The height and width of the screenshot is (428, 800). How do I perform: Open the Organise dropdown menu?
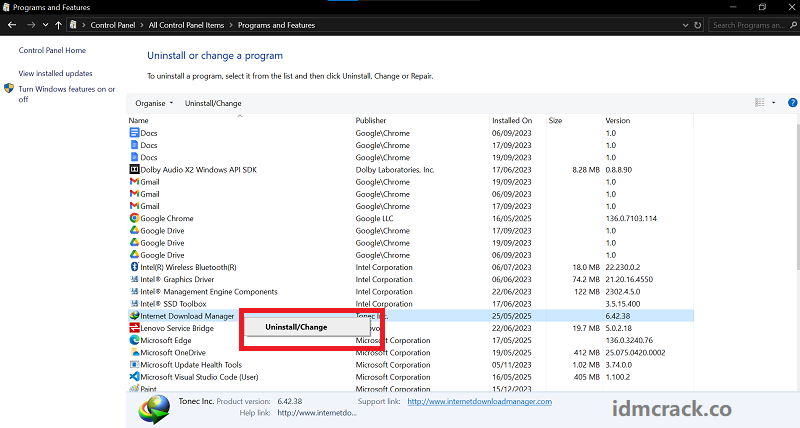(154, 103)
